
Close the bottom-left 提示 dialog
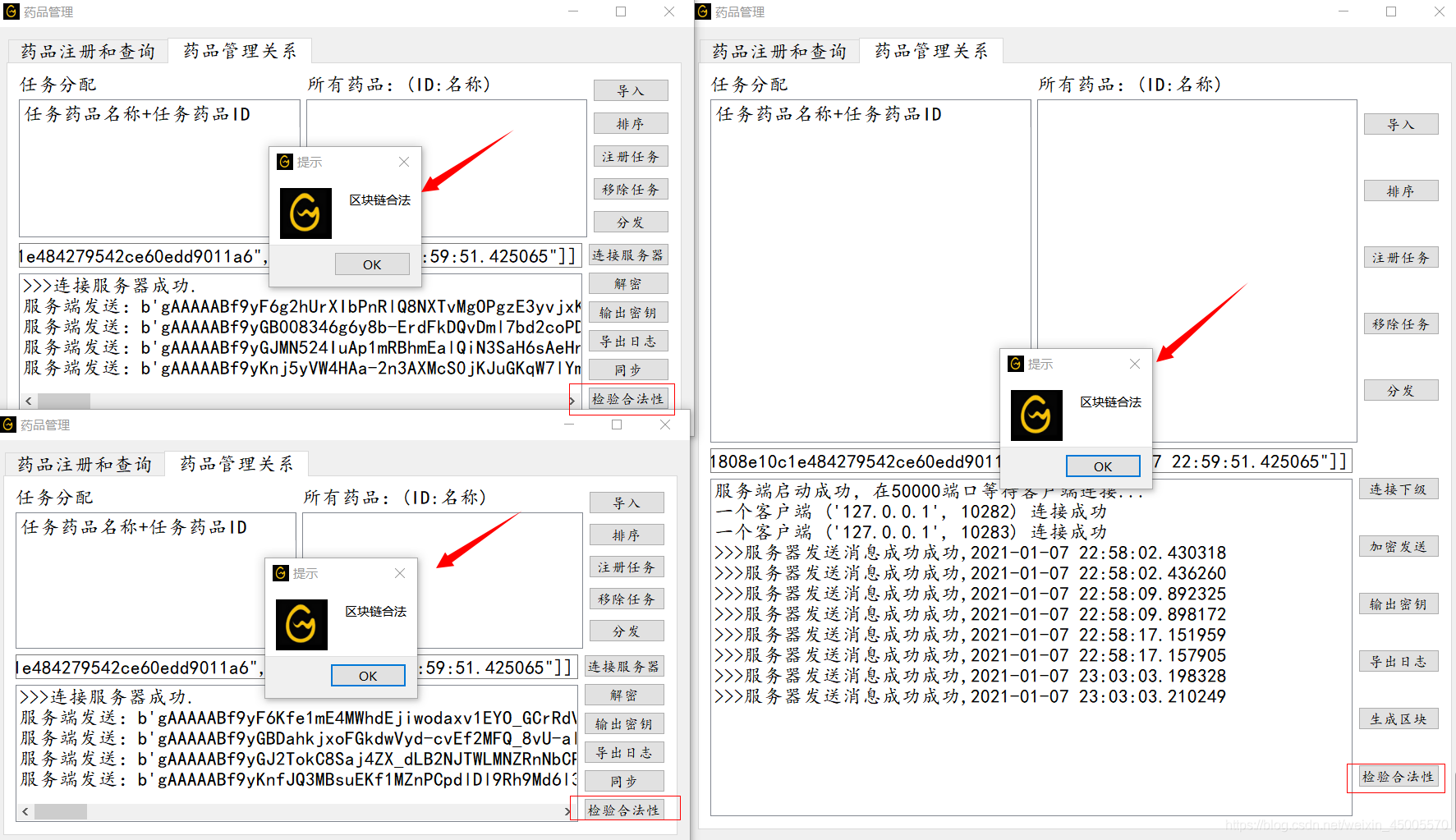pyautogui.click(x=400, y=573)
